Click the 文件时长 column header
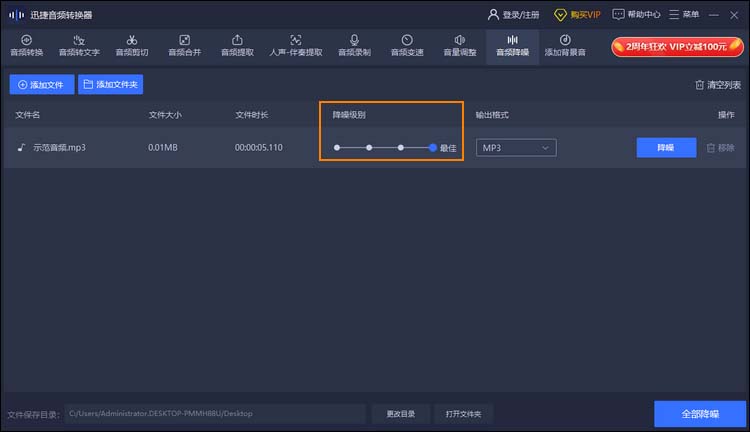750x432 pixels. [252, 115]
